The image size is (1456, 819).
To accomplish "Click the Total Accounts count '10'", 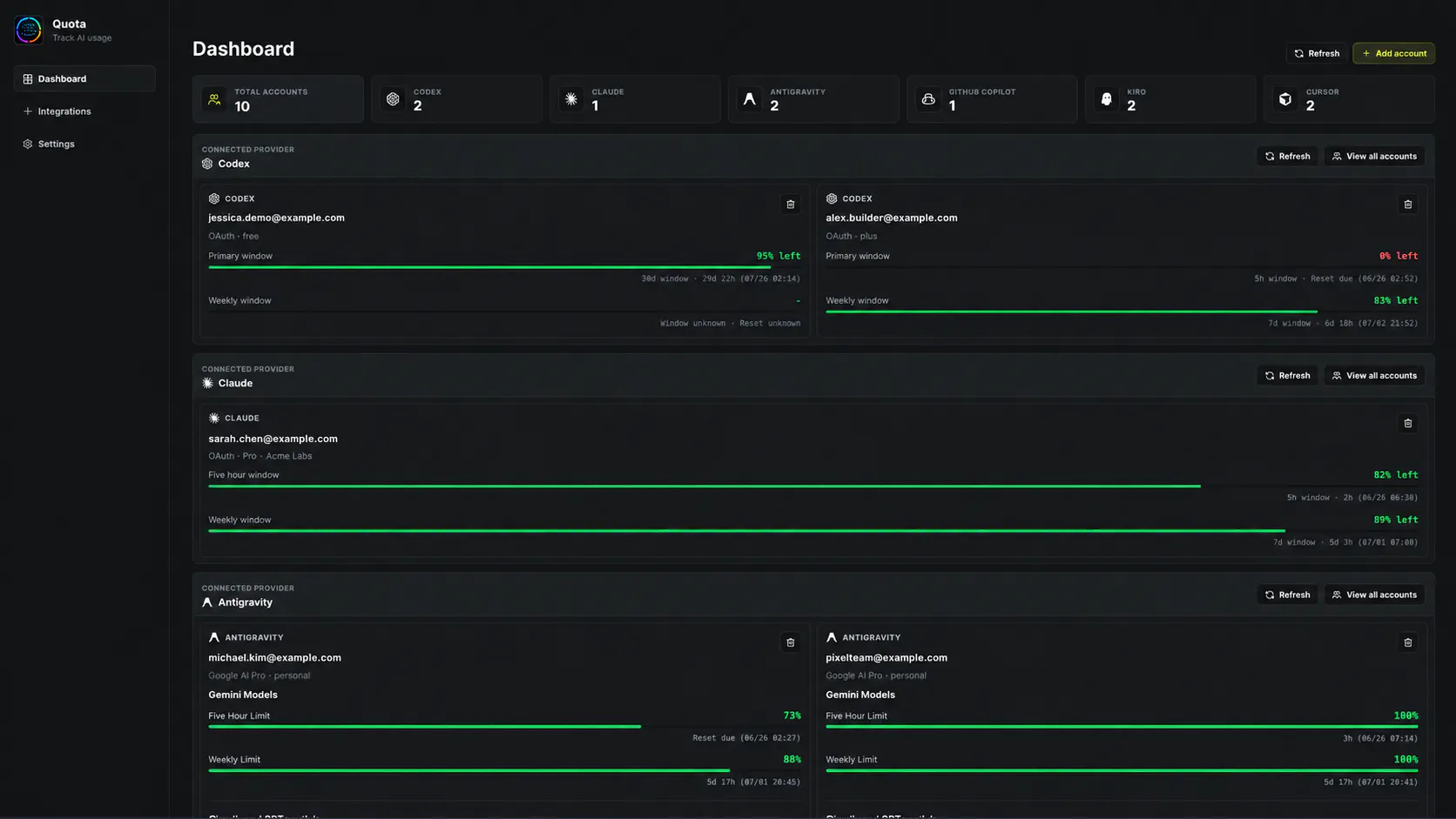I will click(242, 106).
